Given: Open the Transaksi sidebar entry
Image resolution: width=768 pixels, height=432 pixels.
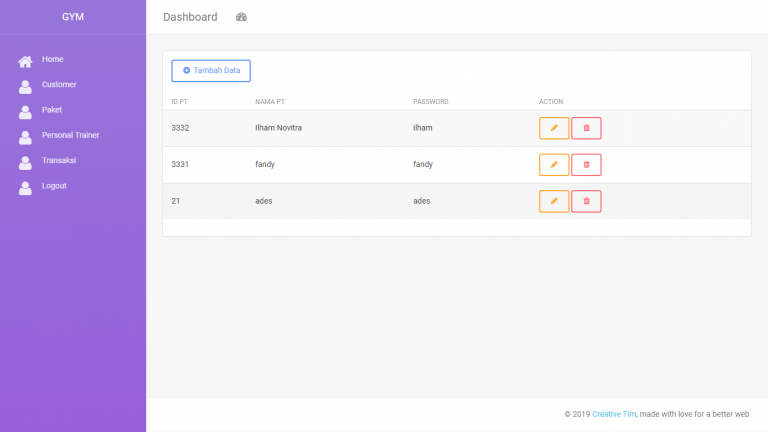Looking at the screenshot, I should pyautogui.click(x=59, y=160).
